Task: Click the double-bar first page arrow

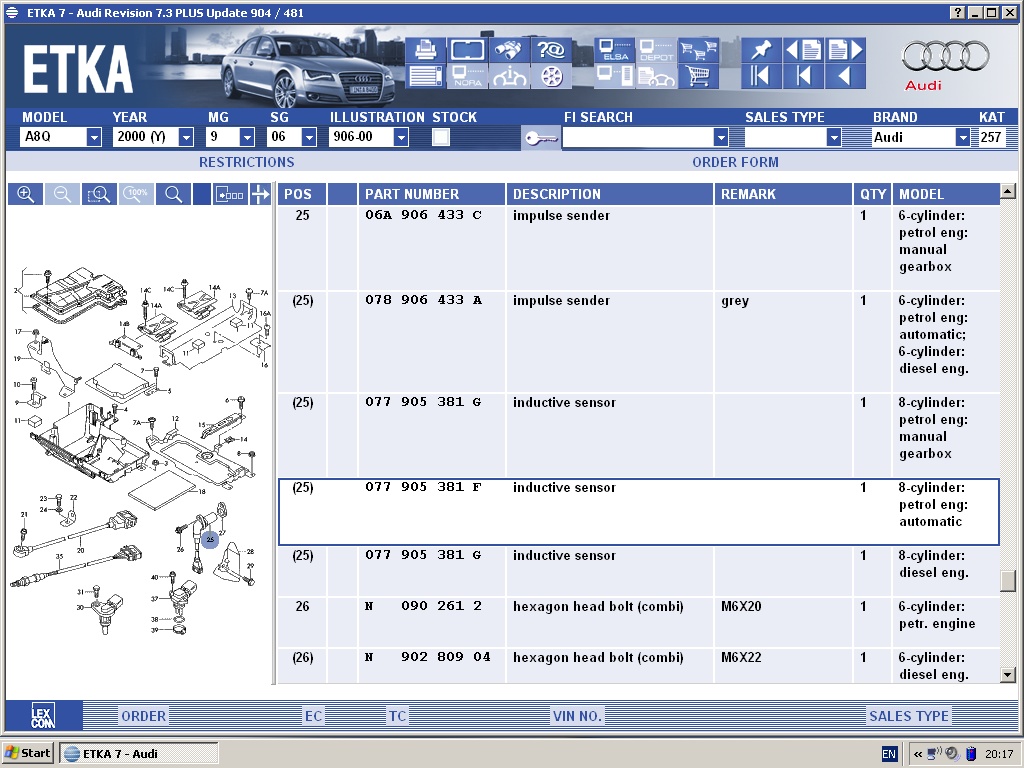Action: tap(761, 76)
